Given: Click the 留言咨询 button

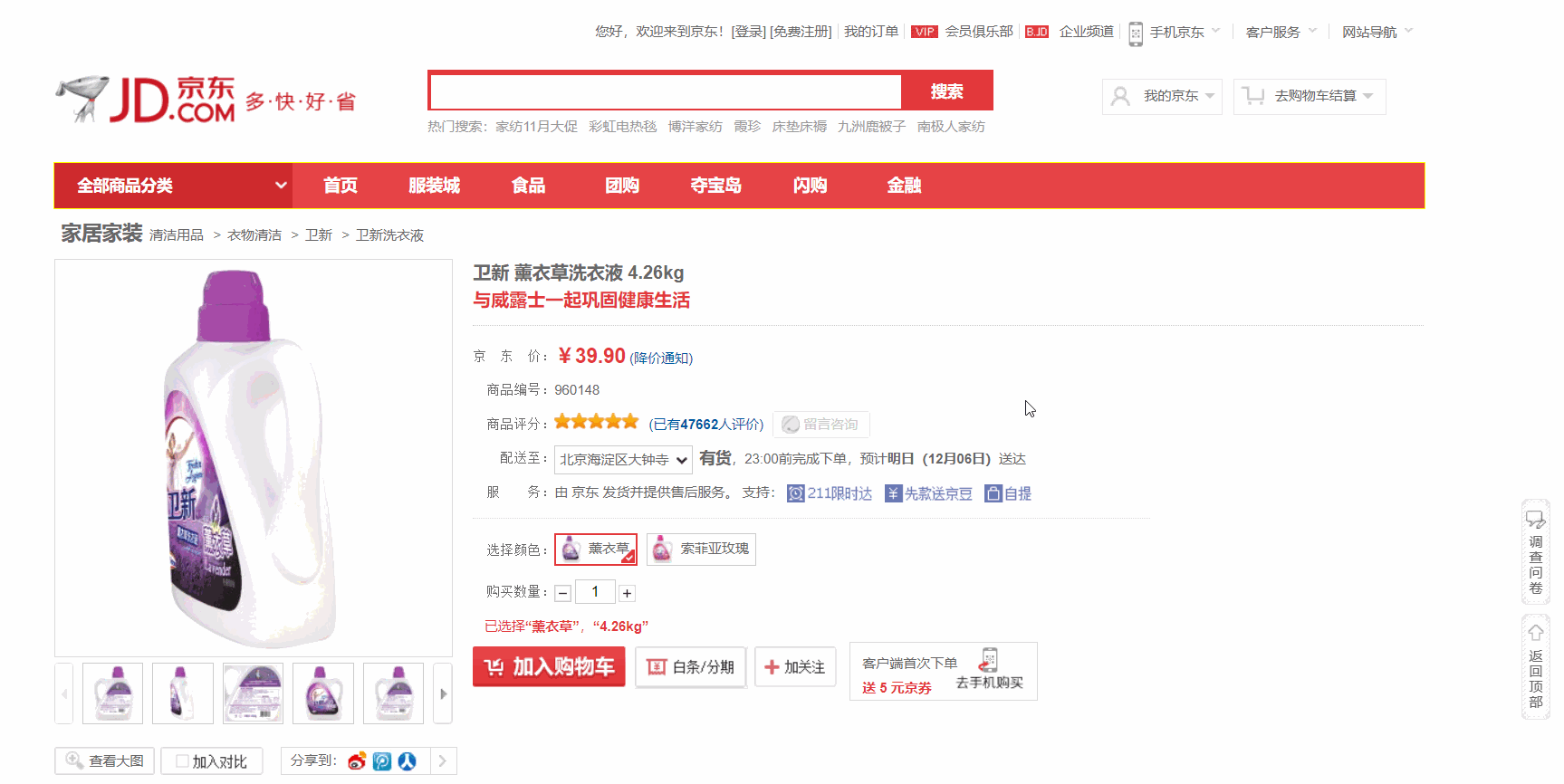Looking at the screenshot, I should click(820, 425).
